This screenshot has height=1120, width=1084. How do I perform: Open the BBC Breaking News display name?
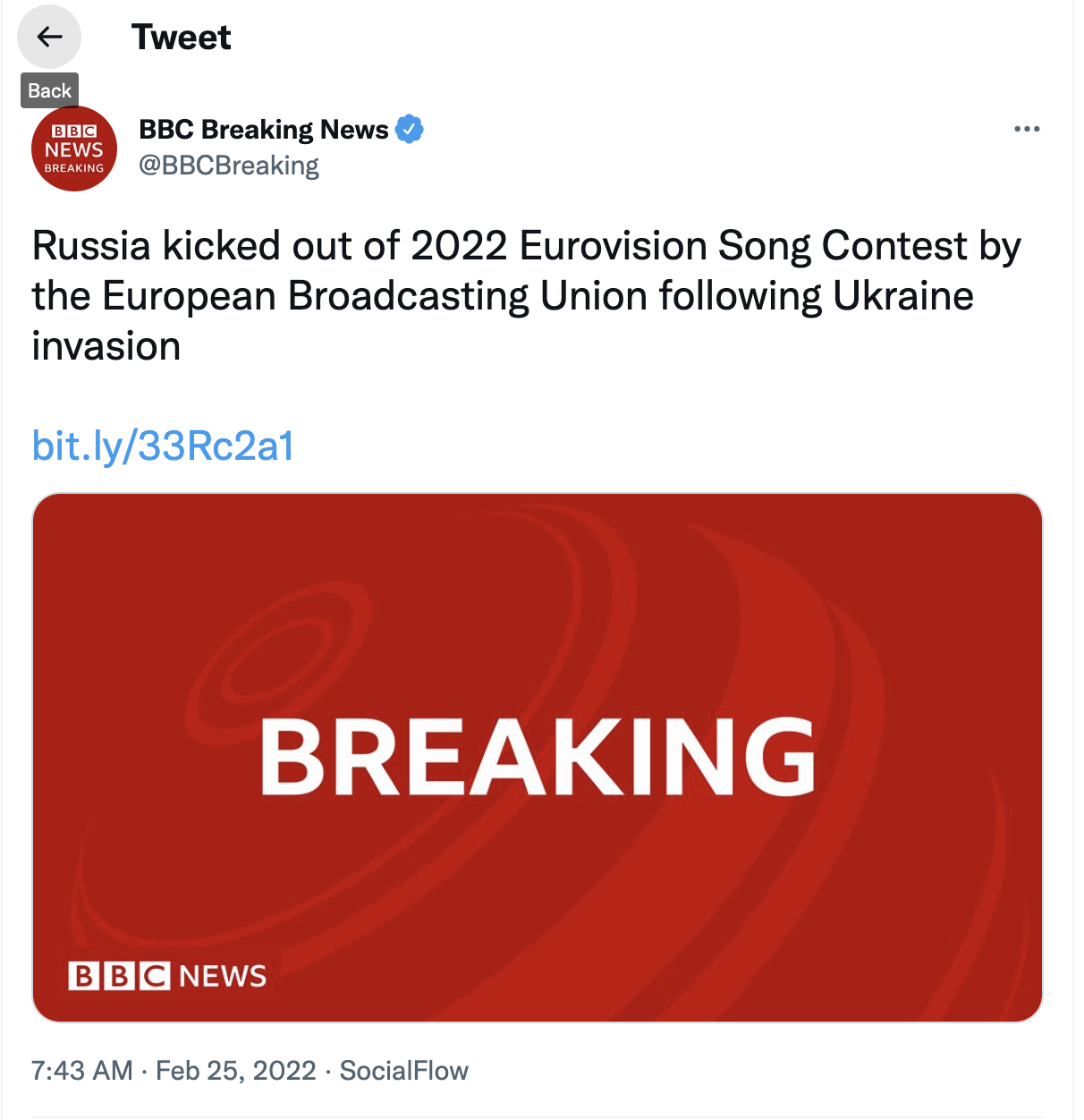[264, 130]
